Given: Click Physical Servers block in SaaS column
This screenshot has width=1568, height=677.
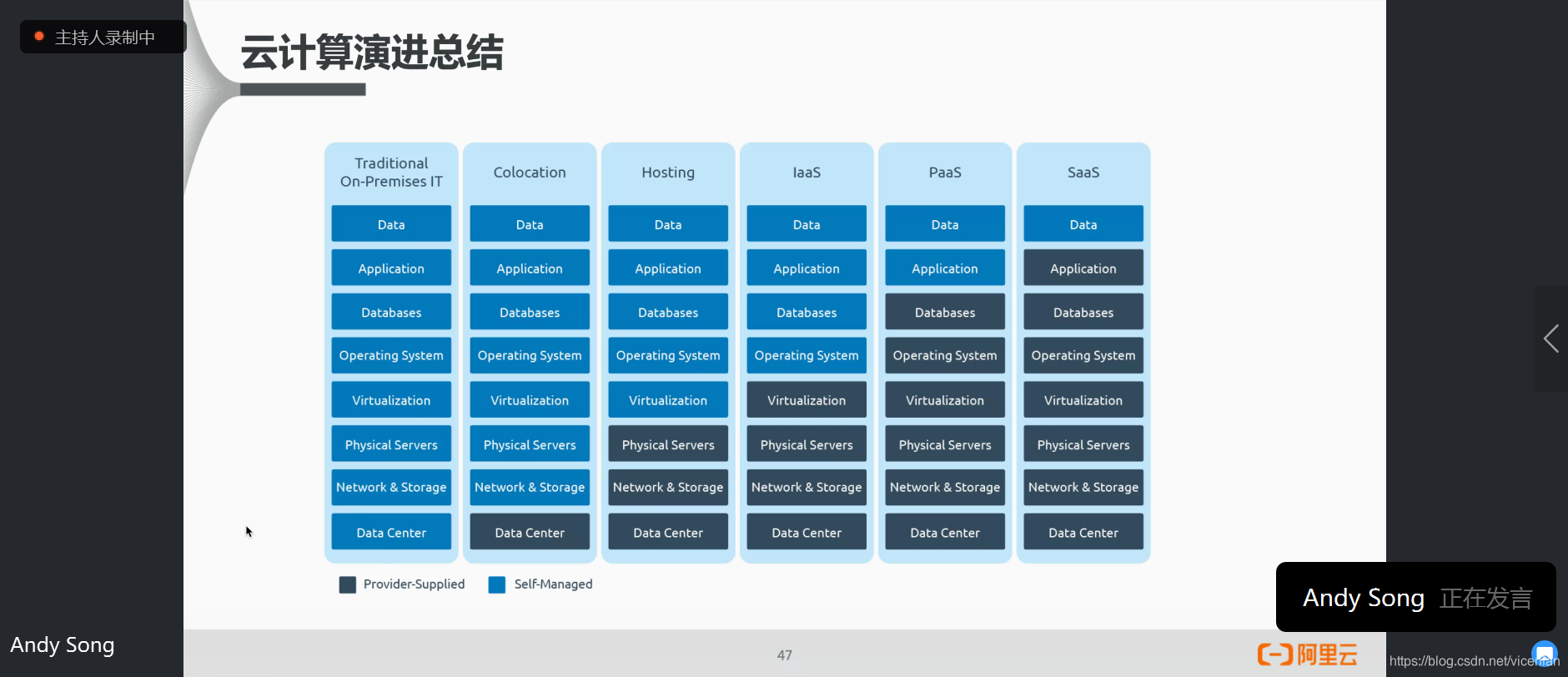Looking at the screenshot, I should click(x=1083, y=444).
